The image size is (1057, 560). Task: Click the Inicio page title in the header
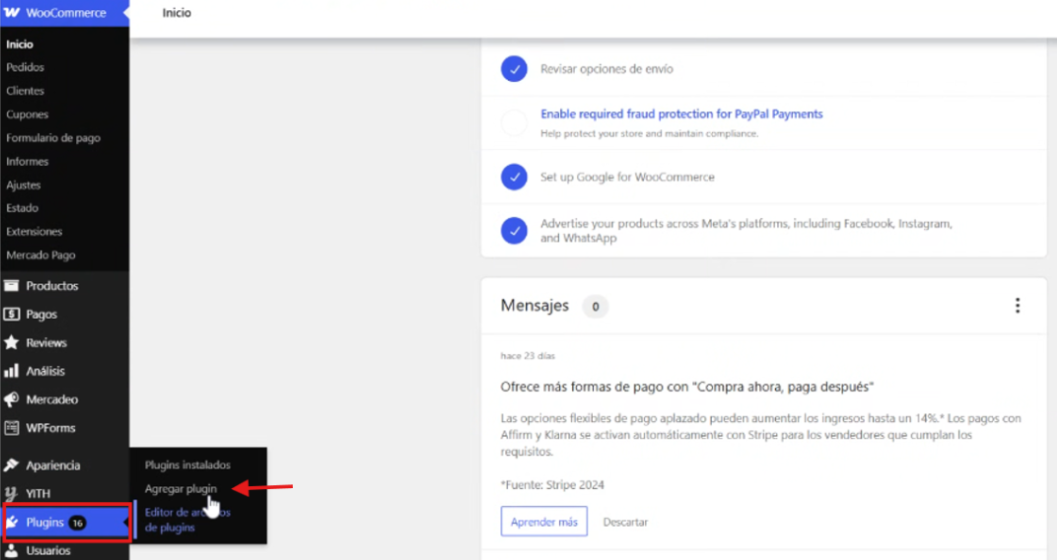(177, 13)
